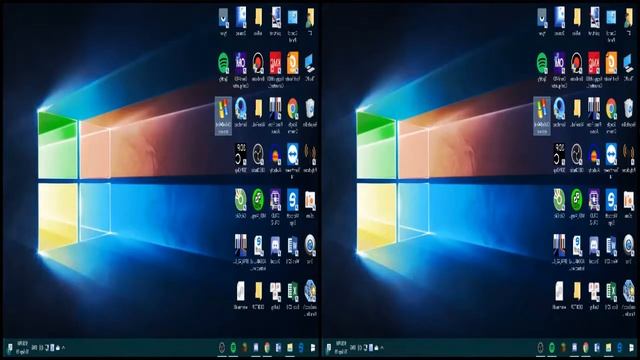The height and width of the screenshot is (360, 640).
Task: Select the This PC computer icon in the right copy
Action: [x=629, y=63]
